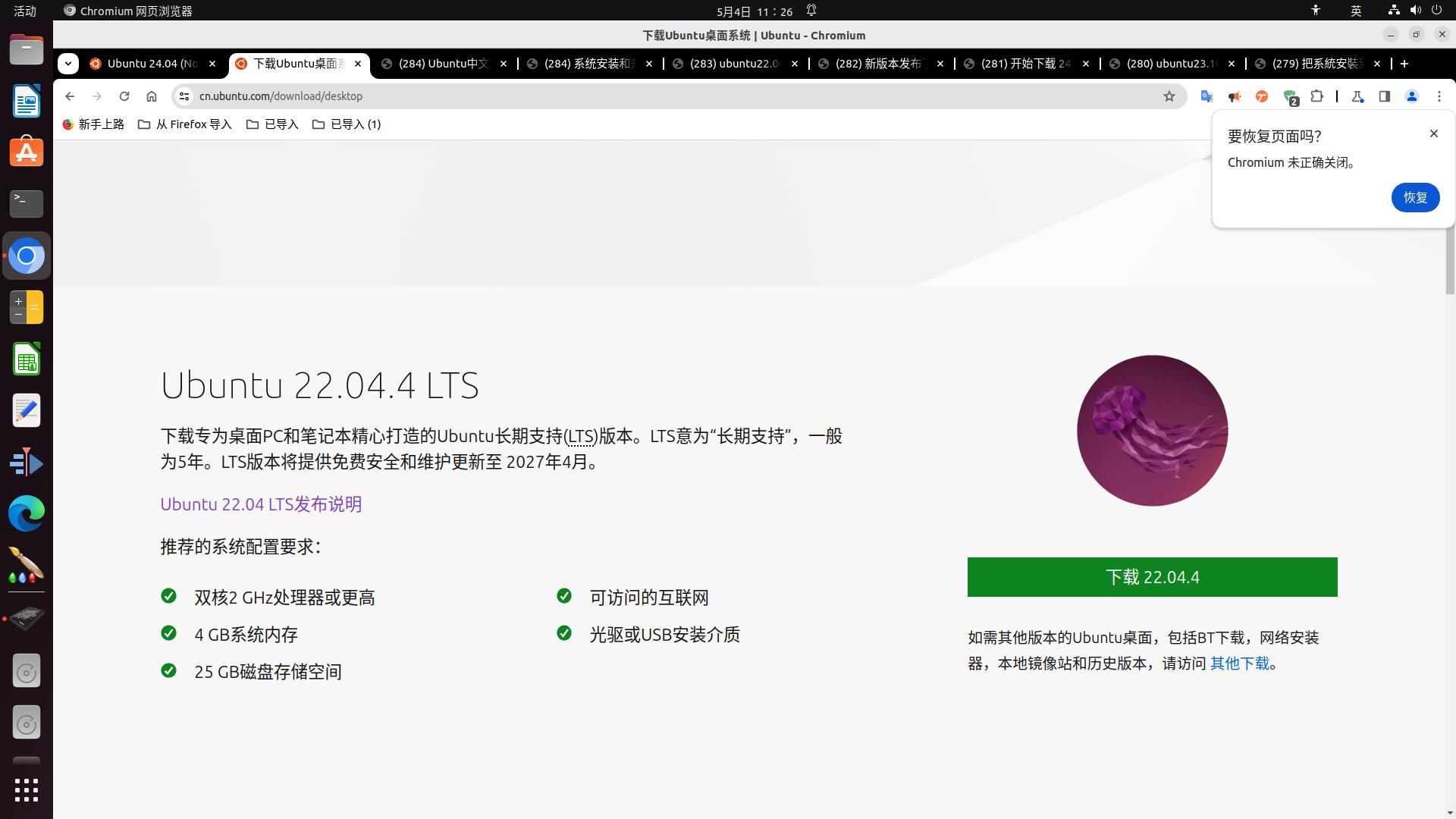Open the orange T extension icon
This screenshot has width=1456, height=819.
(x=1262, y=96)
